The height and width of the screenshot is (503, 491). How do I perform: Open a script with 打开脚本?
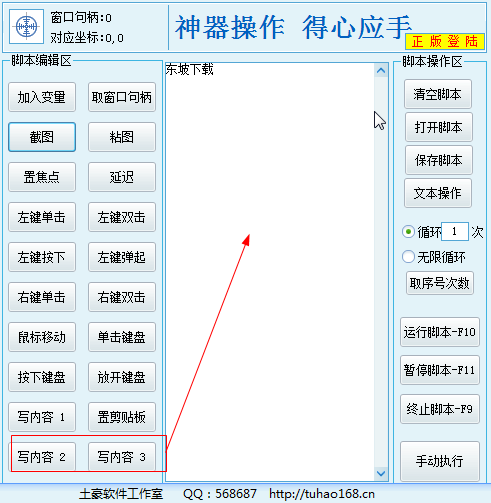tap(439, 127)
